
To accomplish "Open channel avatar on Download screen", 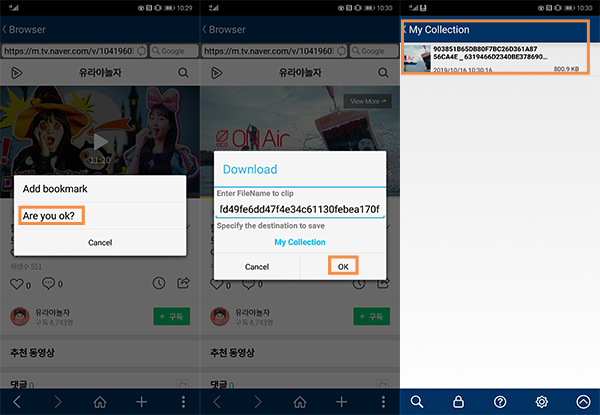I will [220, 317].
